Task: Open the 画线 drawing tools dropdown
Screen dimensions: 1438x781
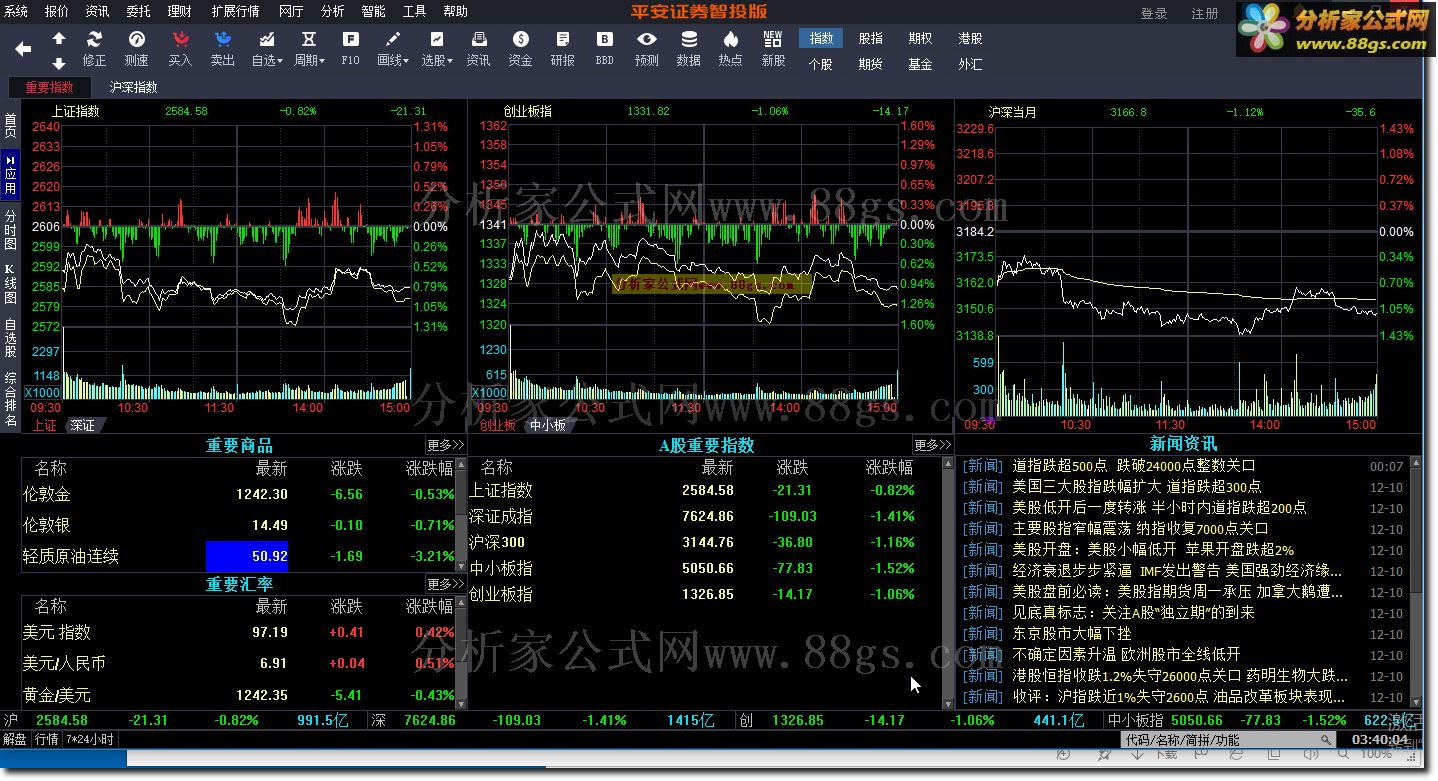Action: pos(393,48)
